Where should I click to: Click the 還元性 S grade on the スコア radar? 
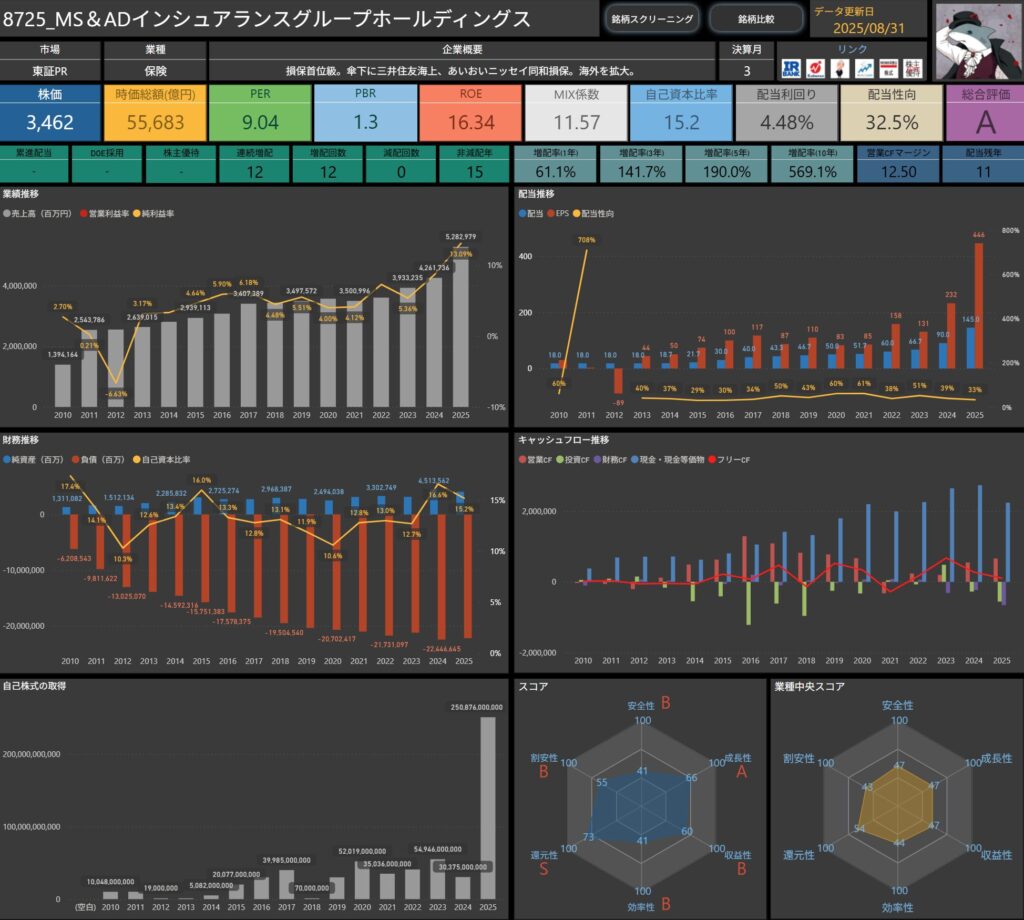pos(543,869)
